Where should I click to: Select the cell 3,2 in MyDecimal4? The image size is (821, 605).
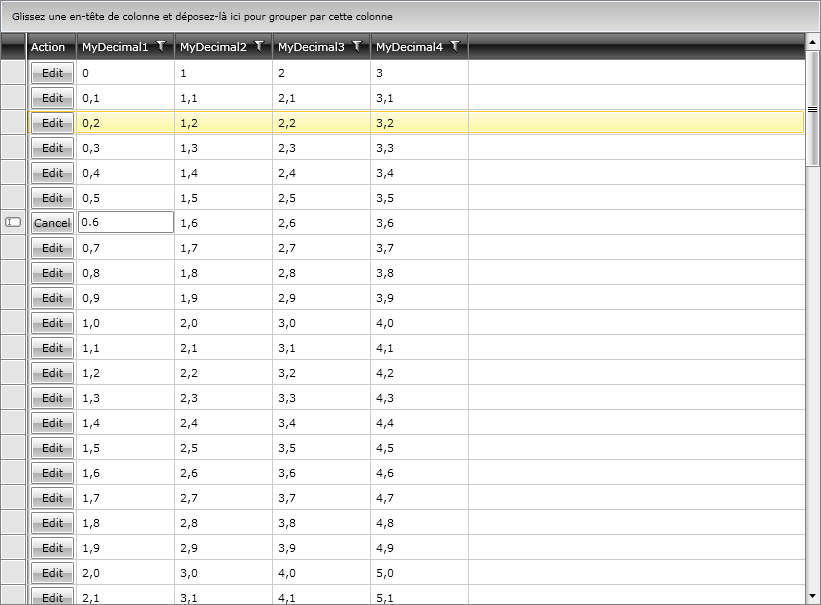tap(419, 123)
